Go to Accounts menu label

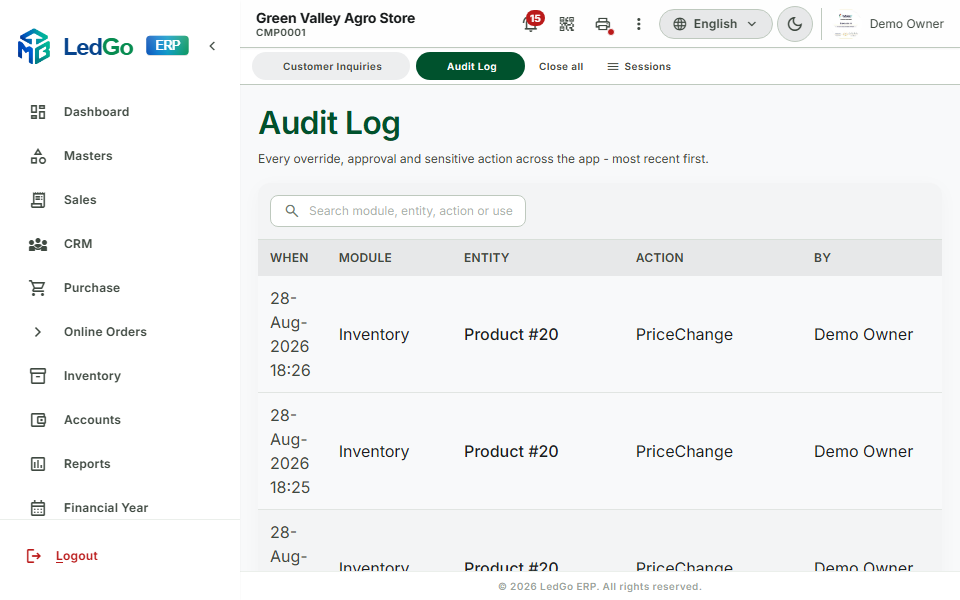[x=92, y=420]
